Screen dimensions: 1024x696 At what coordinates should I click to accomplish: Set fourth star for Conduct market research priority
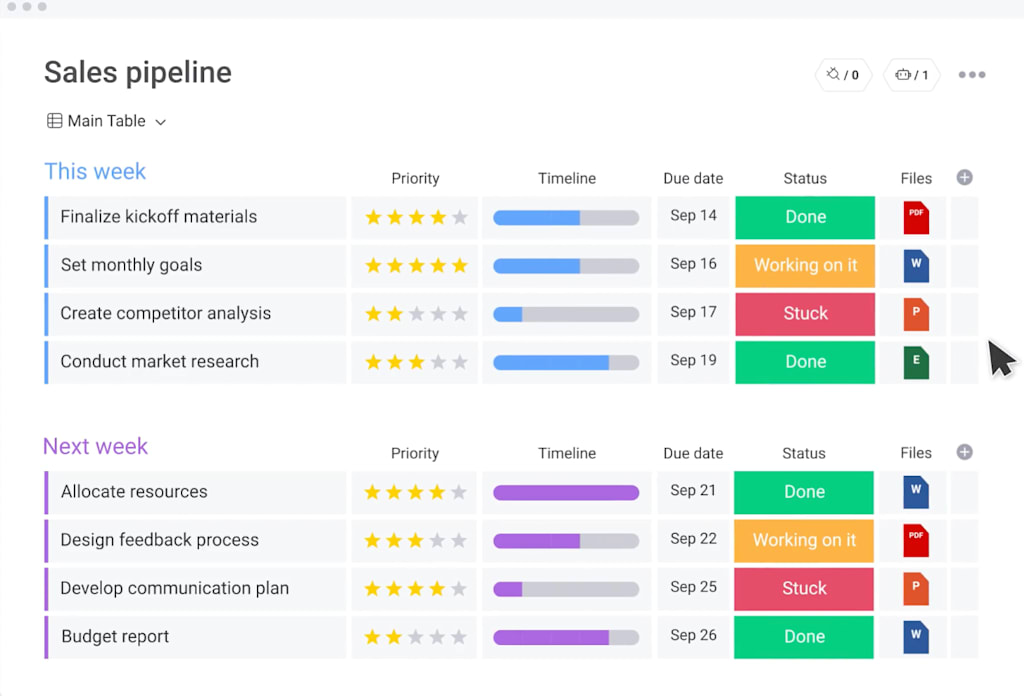coord(438,362)
